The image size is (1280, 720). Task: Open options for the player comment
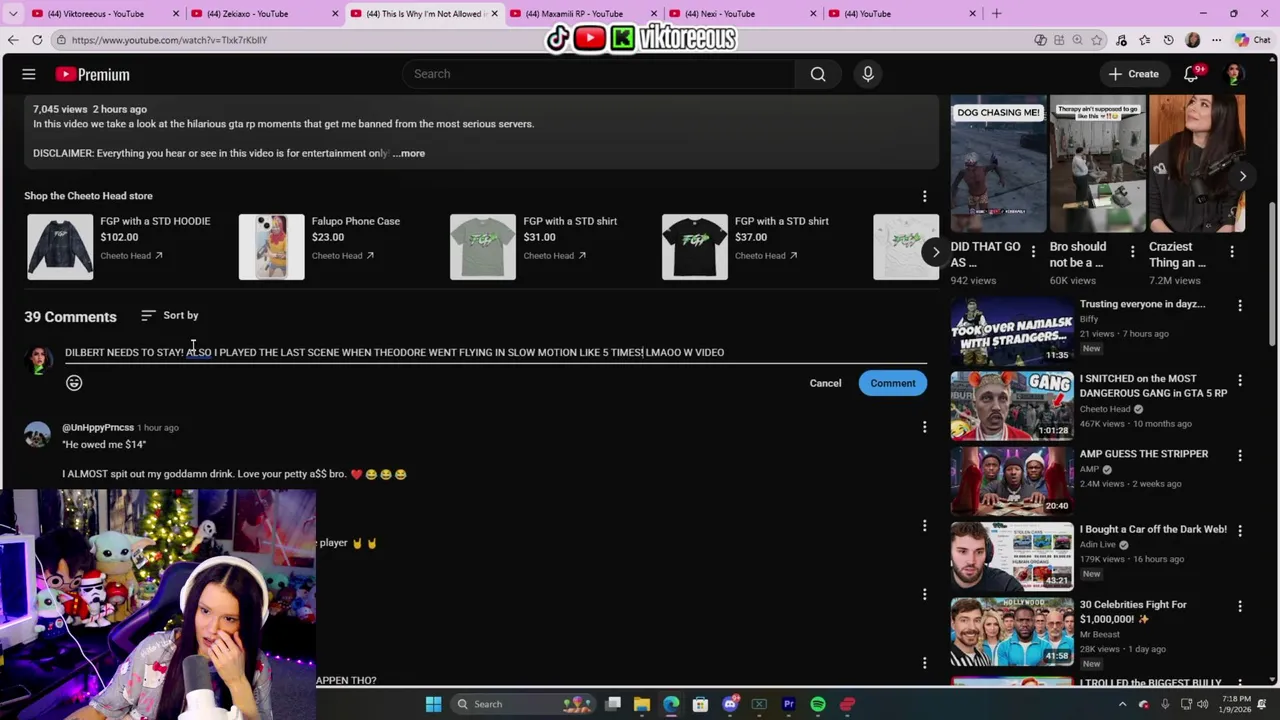pos(924,526)
